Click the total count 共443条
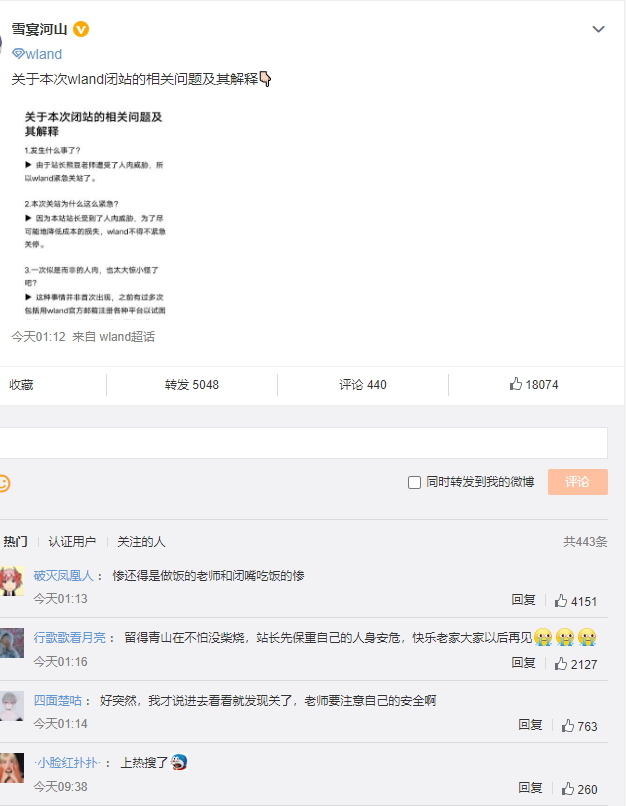The width and height of the screenshot is (626, 806). pyautogui.click(x=585, y=542)
